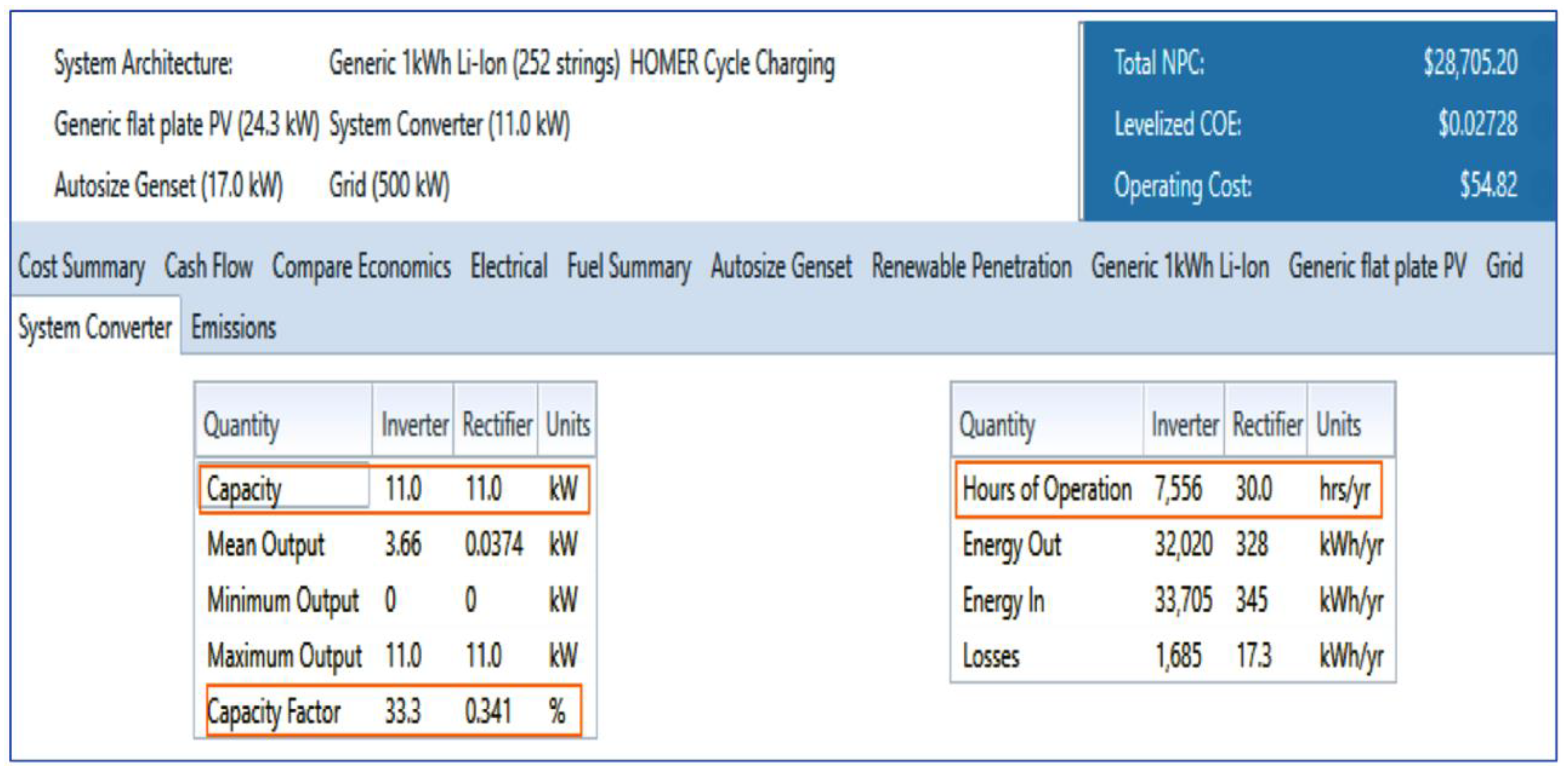Click the Inverter column header in left table

[414, 424]
